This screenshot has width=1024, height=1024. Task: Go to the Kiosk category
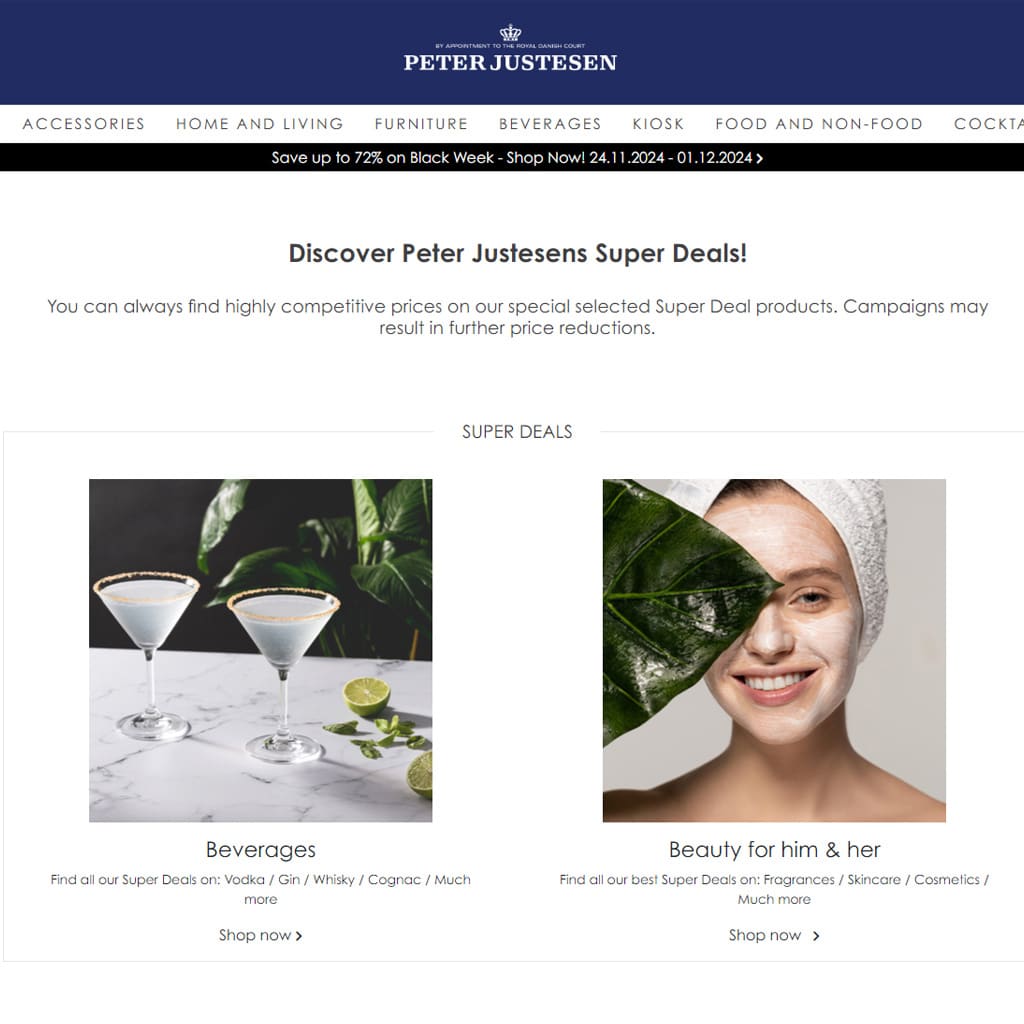tap(658, 124)
